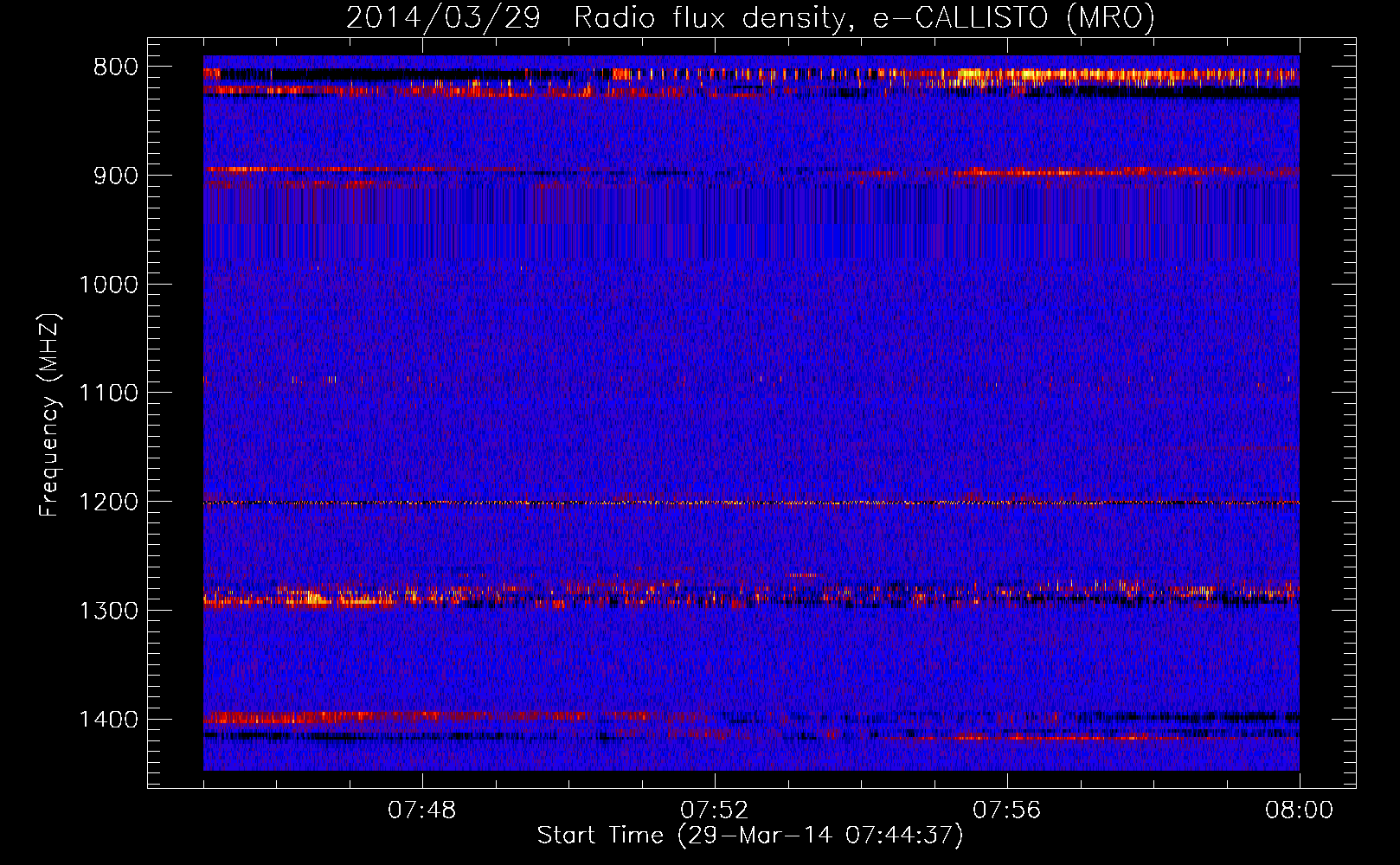The height and width of the screenshot is (865, 1400).
Task: Click the 800 frequency tick label
Action: [x=116, y=67]
